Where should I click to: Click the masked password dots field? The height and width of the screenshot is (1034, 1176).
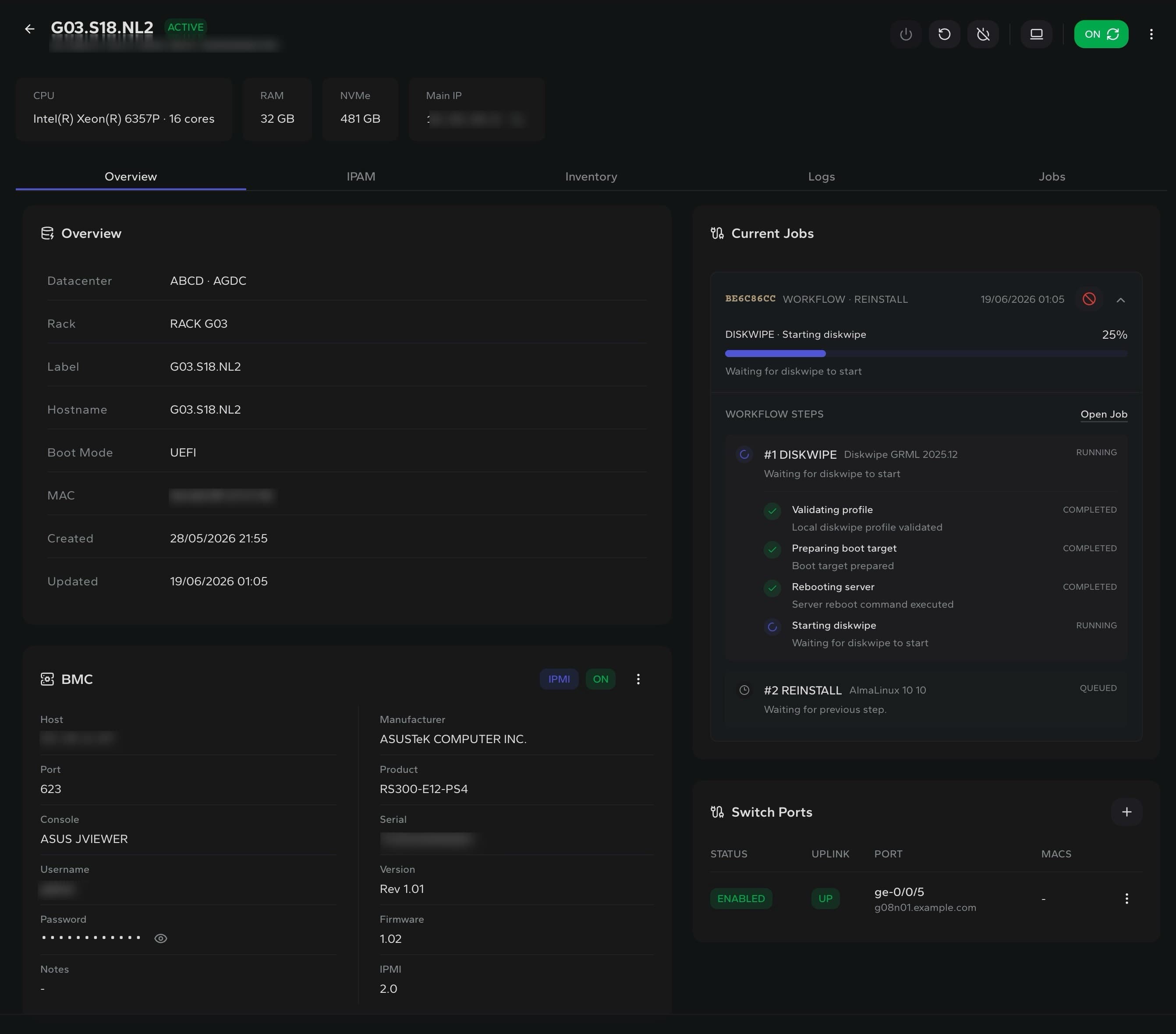(91, 938)
